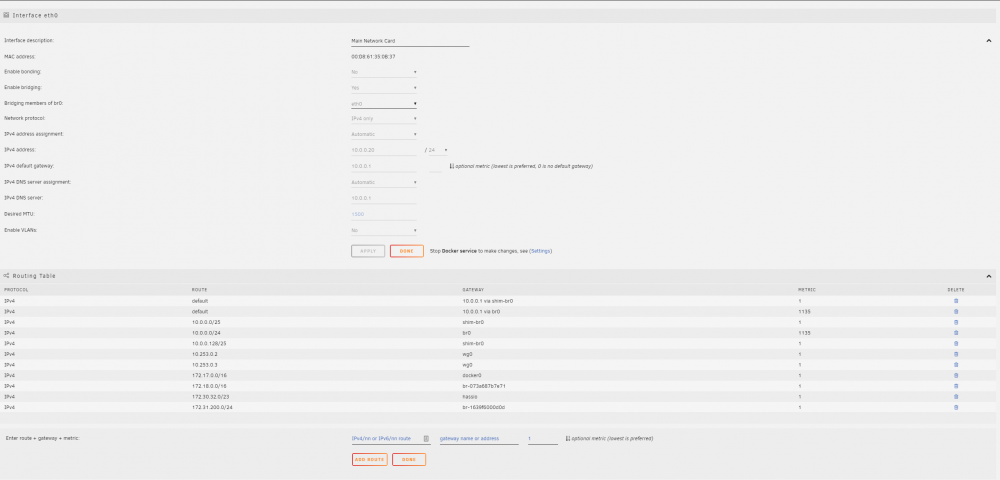Click the IPv4 address field
The width and height of the screenshot is (1000, 480).
384,150
